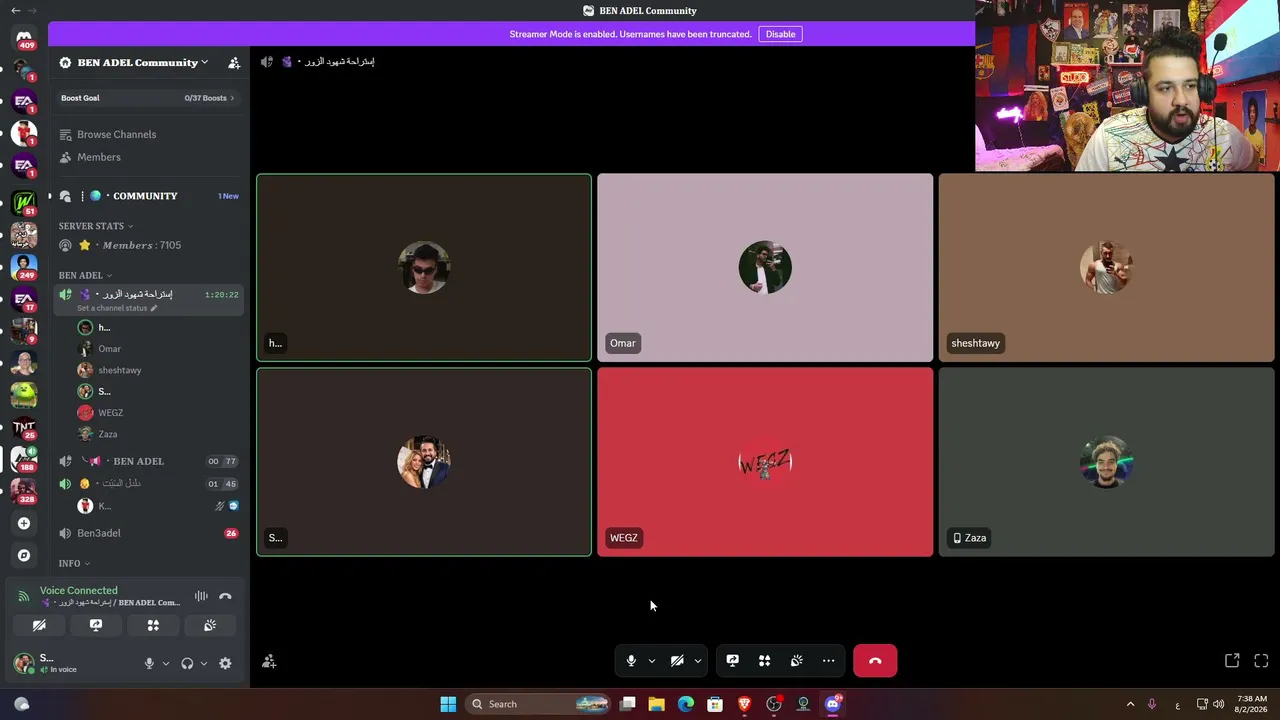Open the discover servers compass icon

tap(24, 555)
